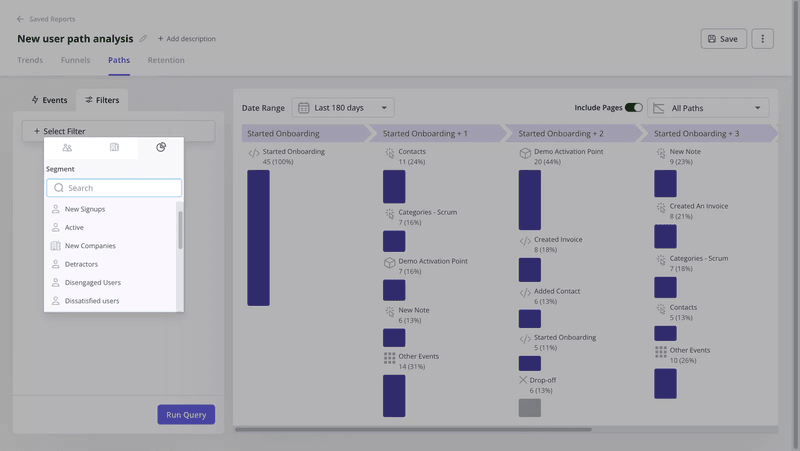Open the Select Filter dropdown
The image size is (800, 451).
click(x=118, y=131)
